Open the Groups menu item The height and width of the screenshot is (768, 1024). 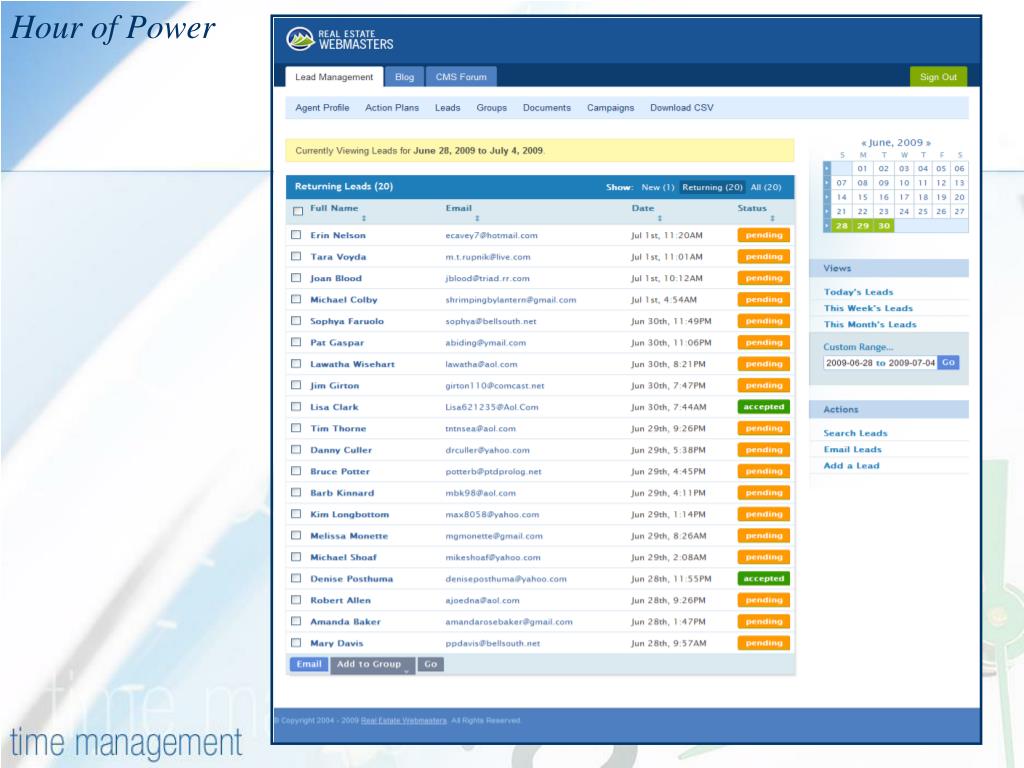coord(491,108)
